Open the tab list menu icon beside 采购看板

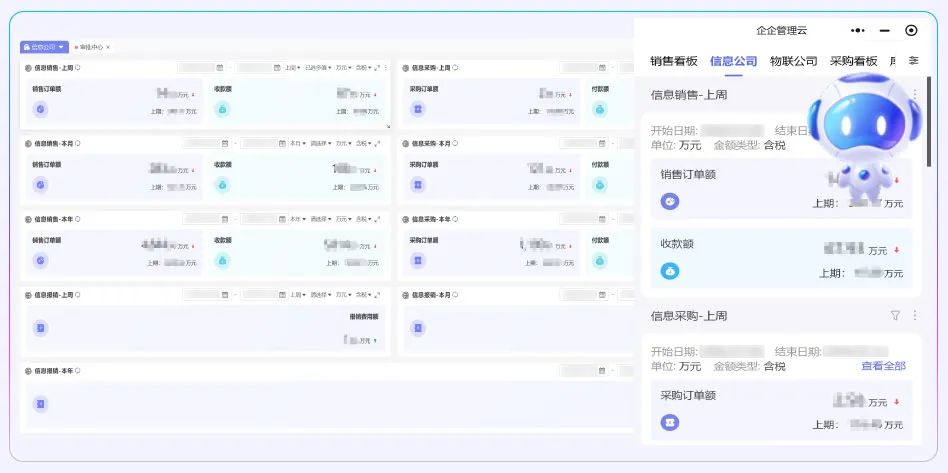tap(913, 61)
